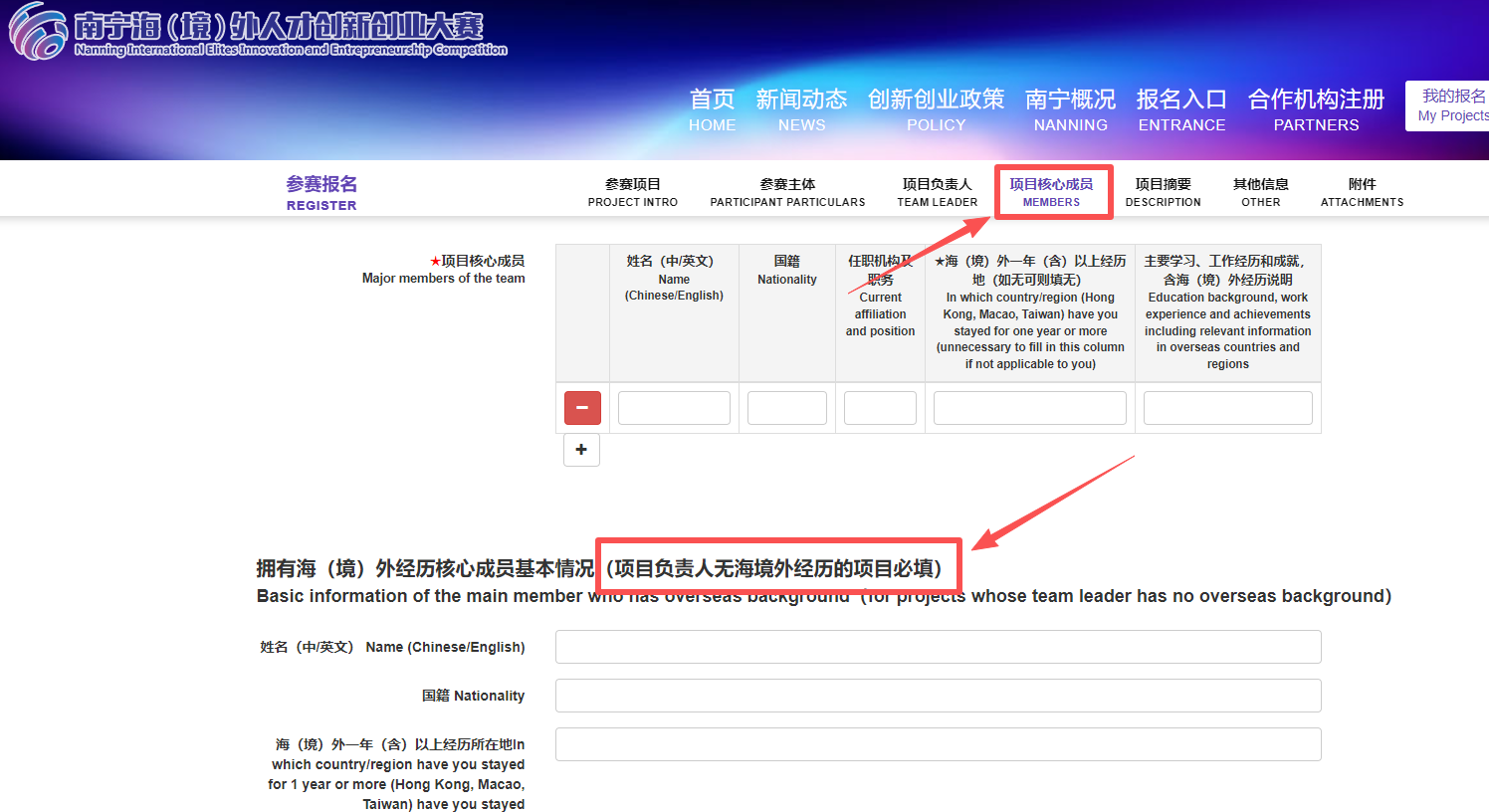Screen dimensions: 1489x812
Task: Add a member row with plus button
Action: click(581, 450)
